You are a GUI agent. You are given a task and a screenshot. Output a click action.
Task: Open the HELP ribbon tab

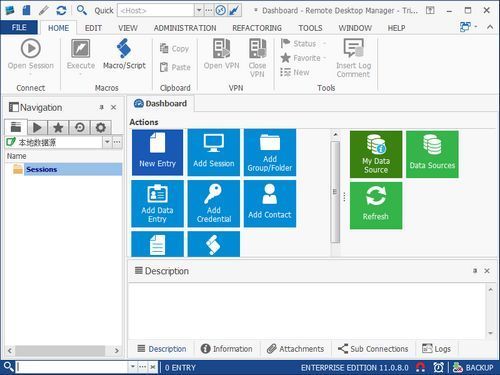[x=396, y=28]
